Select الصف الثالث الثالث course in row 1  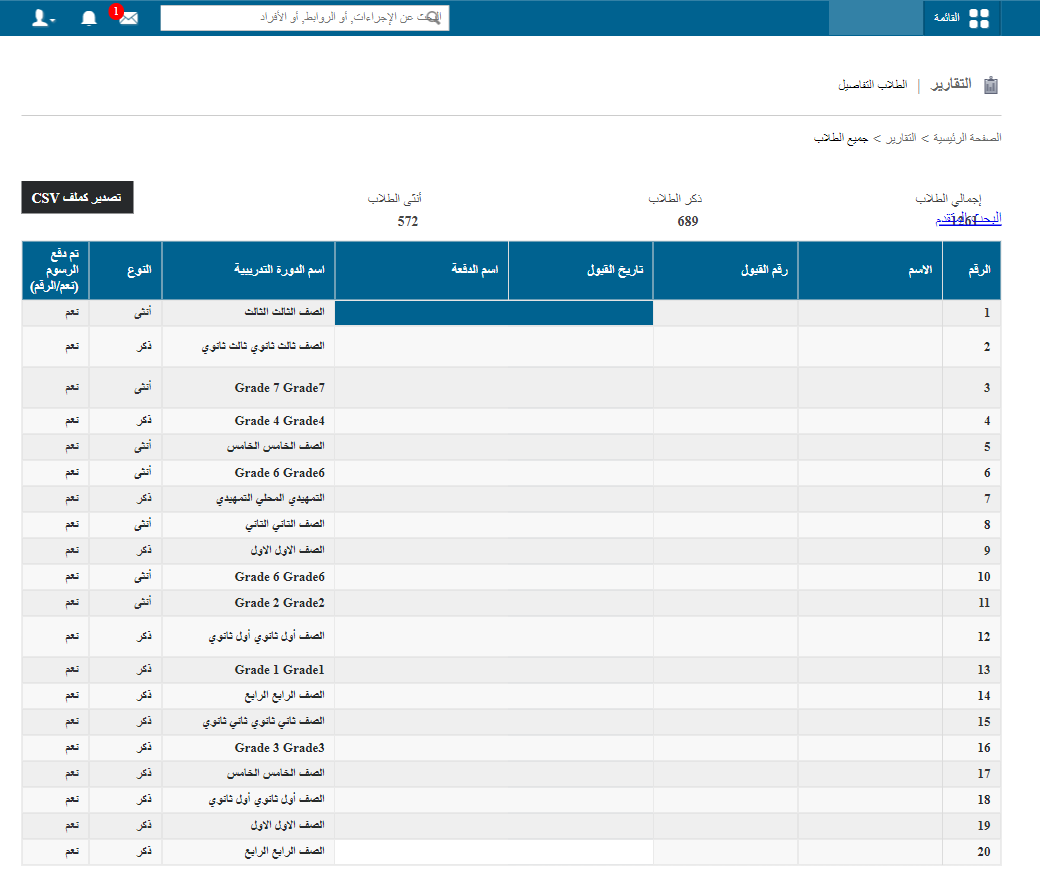(x=249, y=312)
